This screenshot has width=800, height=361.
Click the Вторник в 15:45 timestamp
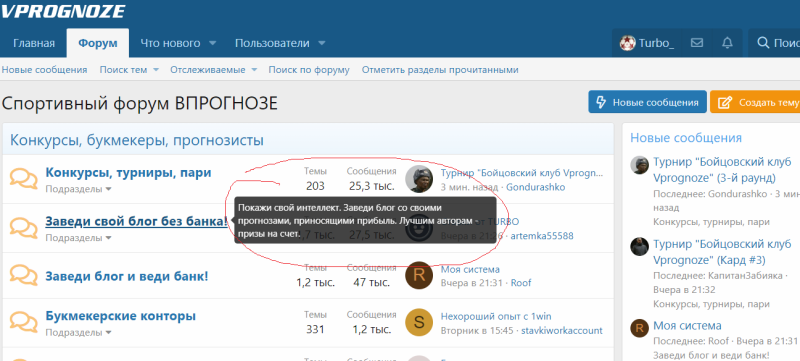coord(477,330)
